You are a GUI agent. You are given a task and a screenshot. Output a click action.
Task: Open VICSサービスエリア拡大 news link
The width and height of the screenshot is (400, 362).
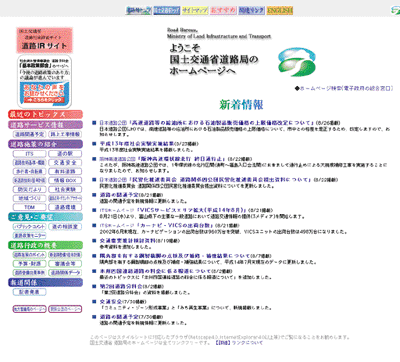click(x=192, y=210)
